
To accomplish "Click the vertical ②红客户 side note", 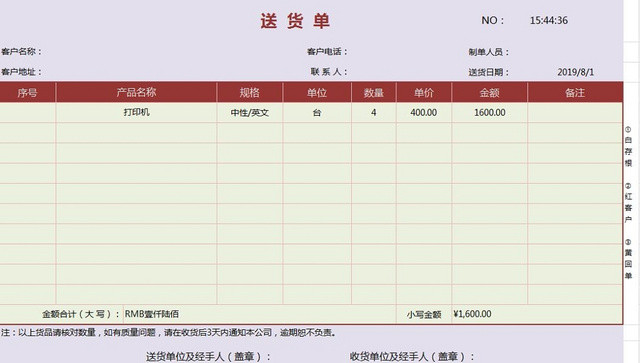I will (628, 203).
